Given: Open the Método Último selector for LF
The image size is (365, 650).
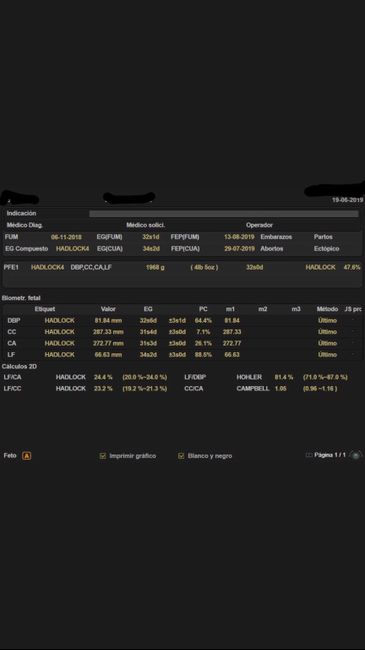Looking at the screenshot, I should (x=327, y=354).
